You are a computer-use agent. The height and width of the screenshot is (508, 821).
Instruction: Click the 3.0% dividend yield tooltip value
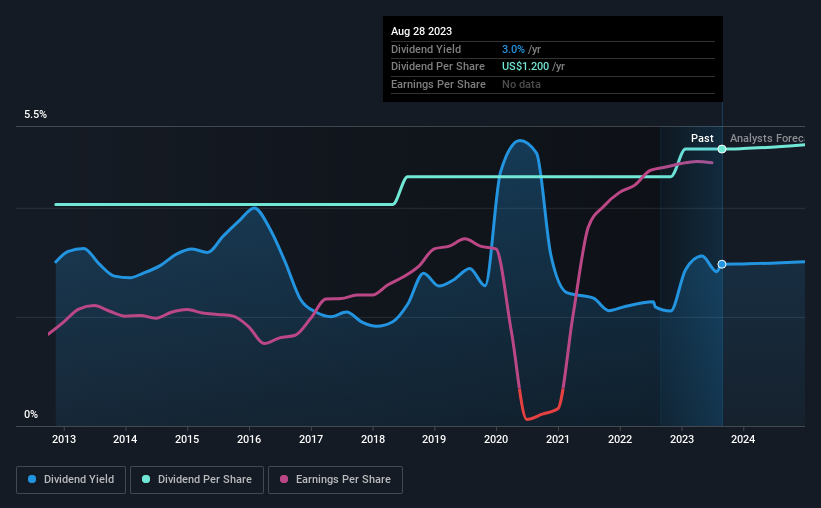513,49
